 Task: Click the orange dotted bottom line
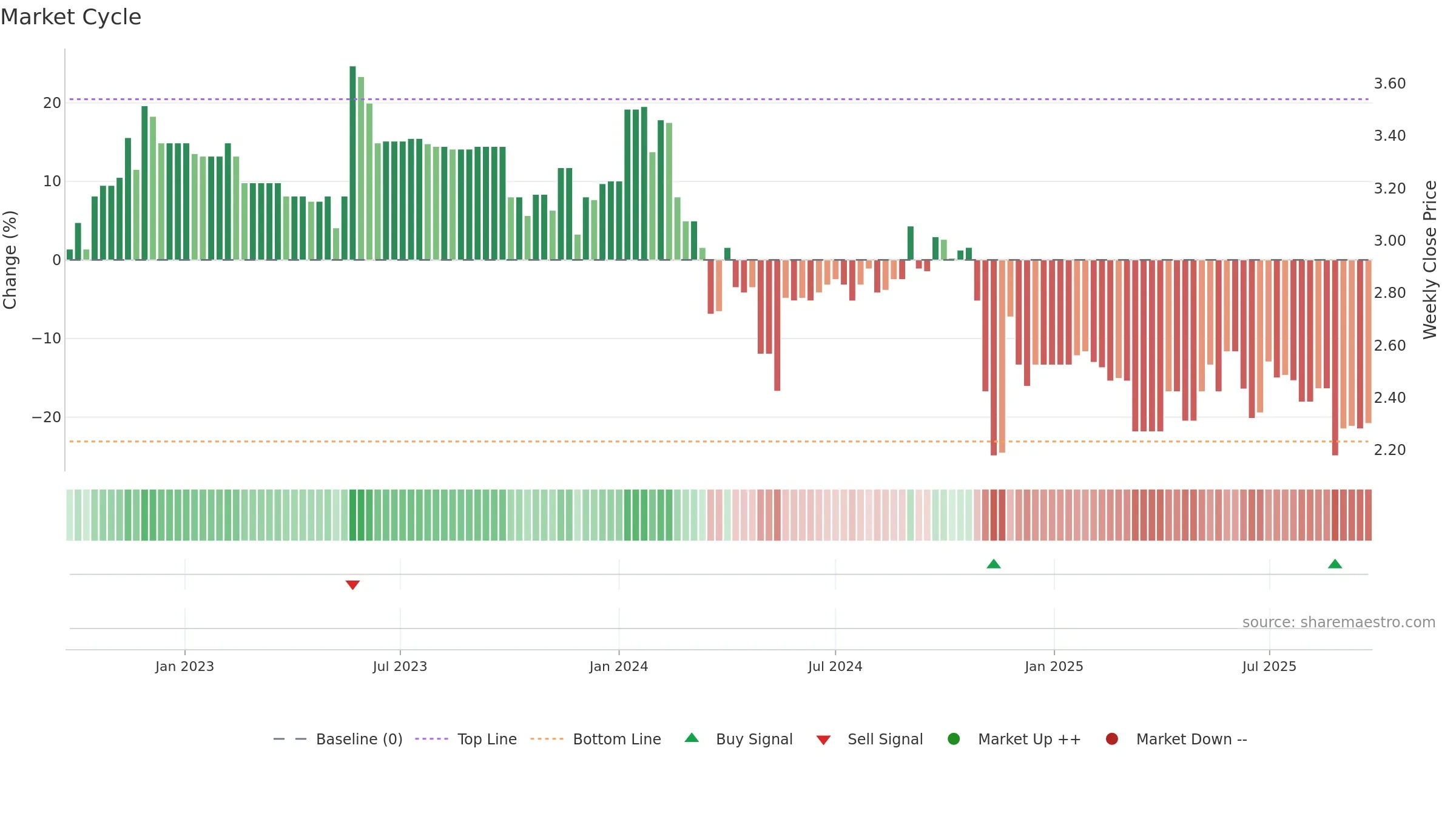point(719,442)
